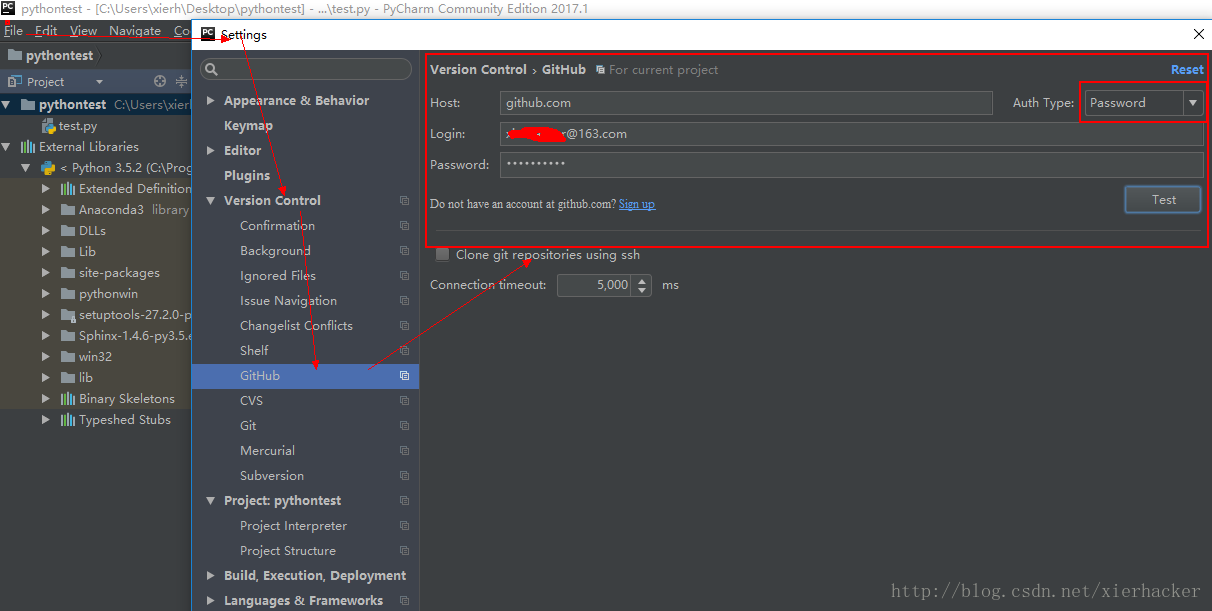Click project-level icon beside Git
The width and height of the screenshot is (1212, 611).
(404, 426)
